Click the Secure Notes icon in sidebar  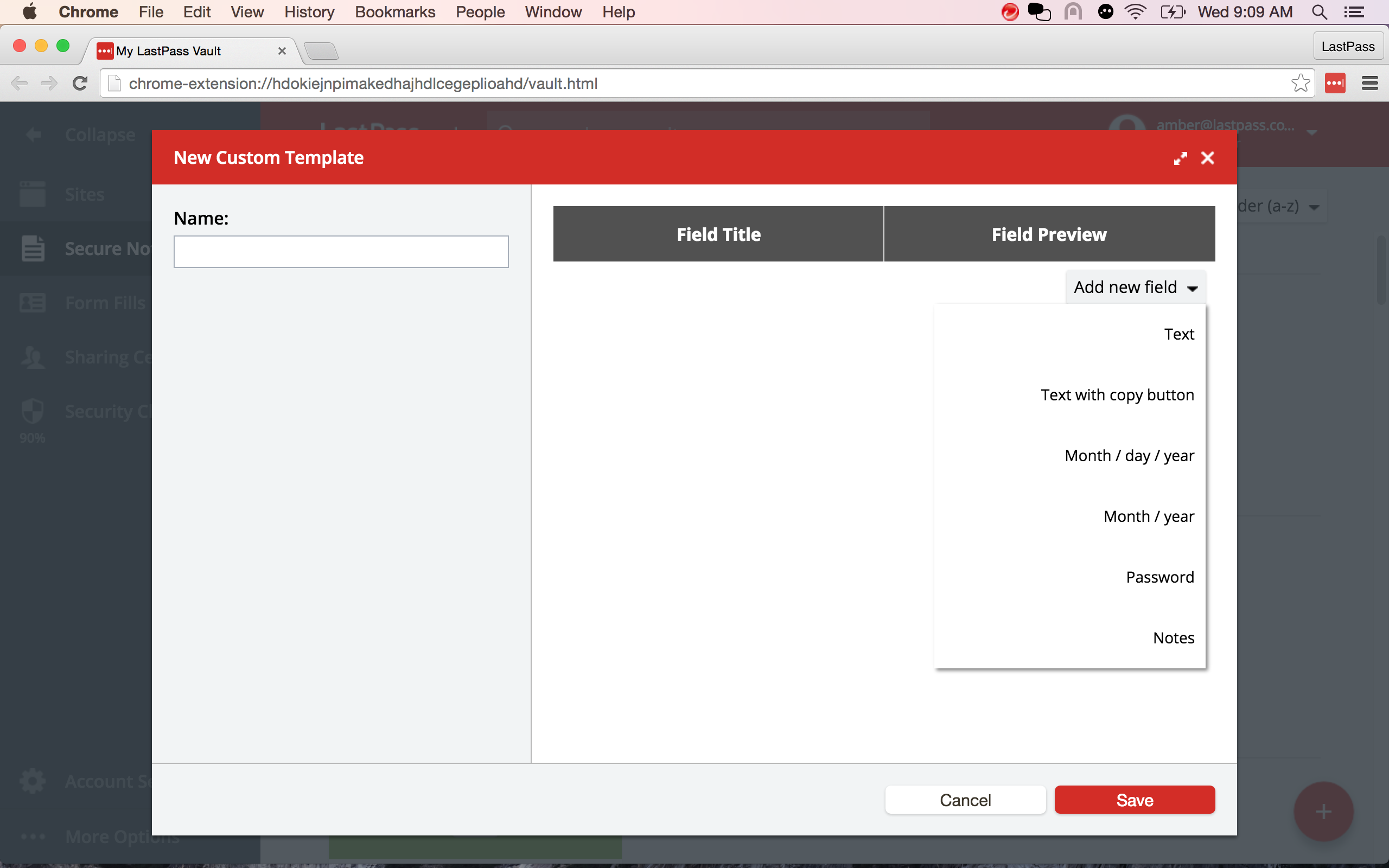point(32,249)
